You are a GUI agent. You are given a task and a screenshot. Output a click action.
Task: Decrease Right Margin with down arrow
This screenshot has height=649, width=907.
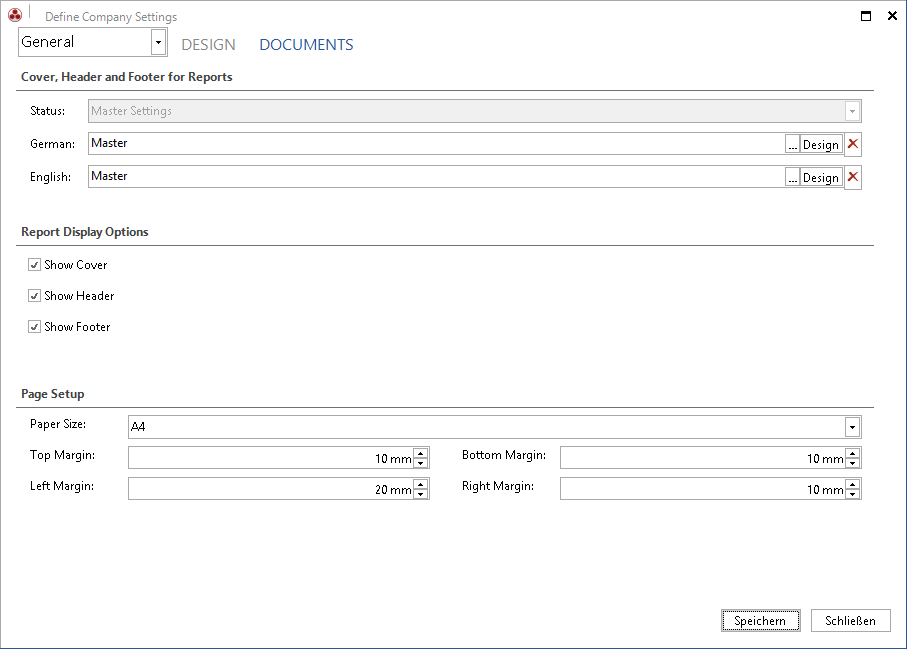[853, 493]
